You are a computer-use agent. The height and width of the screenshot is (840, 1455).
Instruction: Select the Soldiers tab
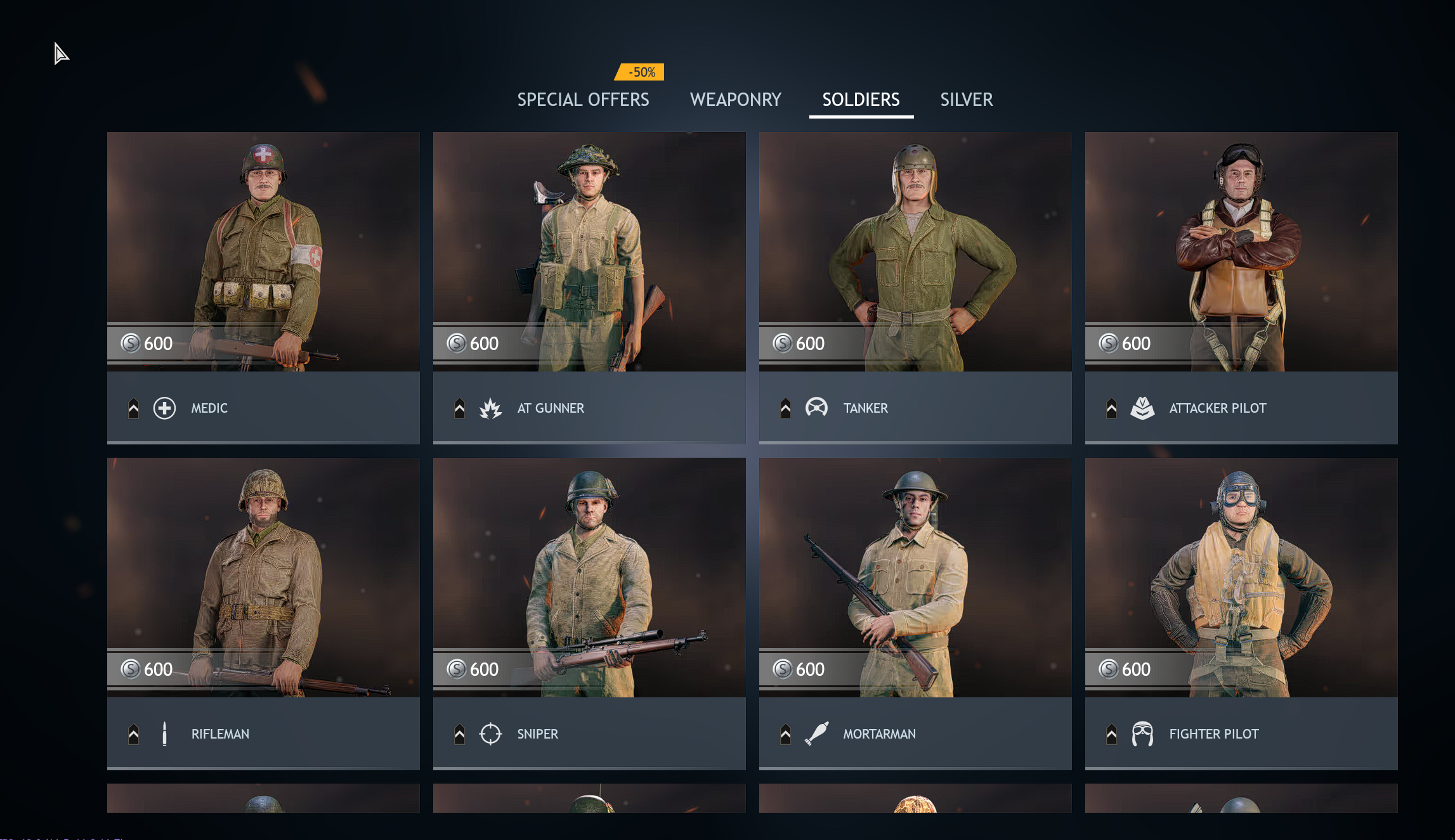(861, 100)
